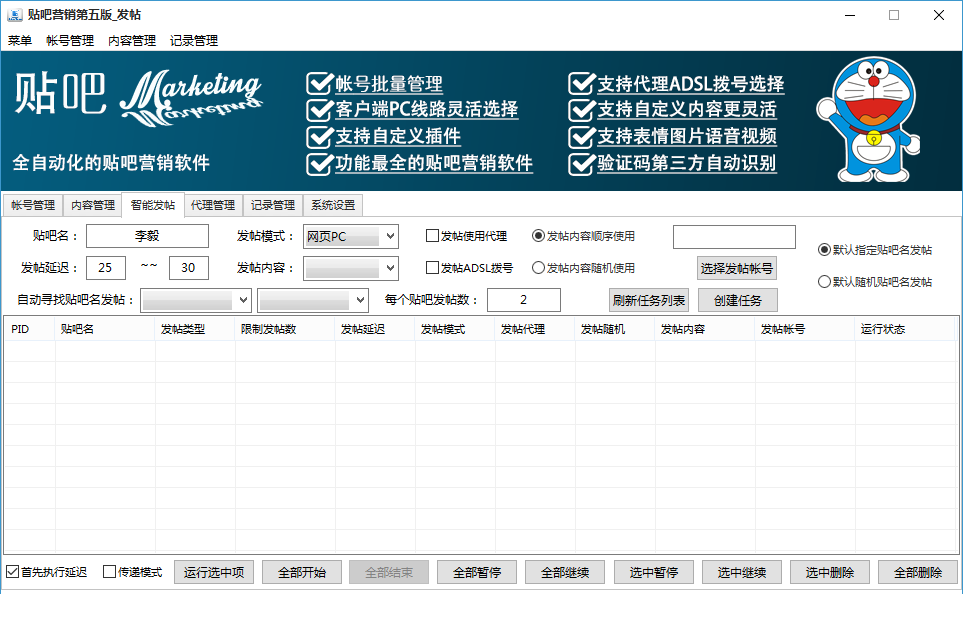Open second 自动寻找贴吧名发帖 dropdown
Screen dimensions: 963x617
(313, 300)
